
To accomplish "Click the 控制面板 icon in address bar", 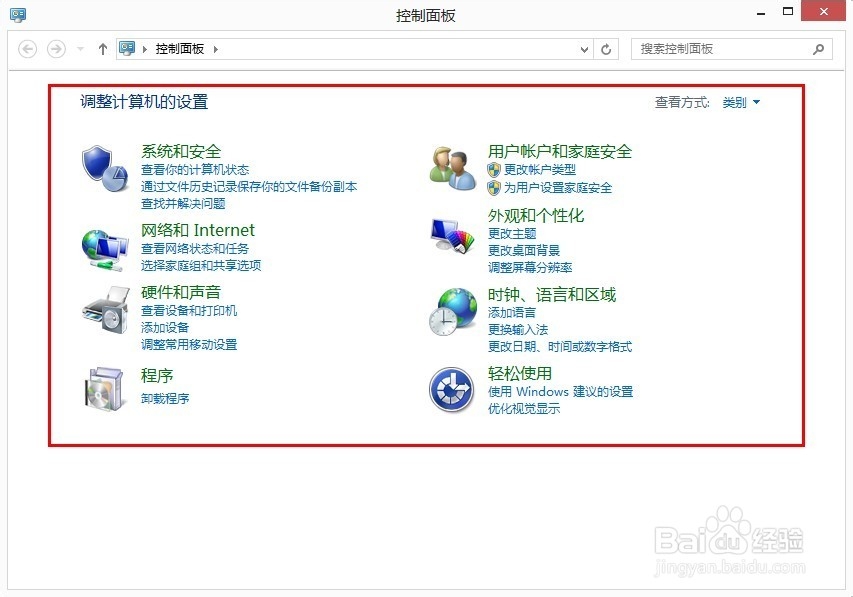I will tap(125, 47).
